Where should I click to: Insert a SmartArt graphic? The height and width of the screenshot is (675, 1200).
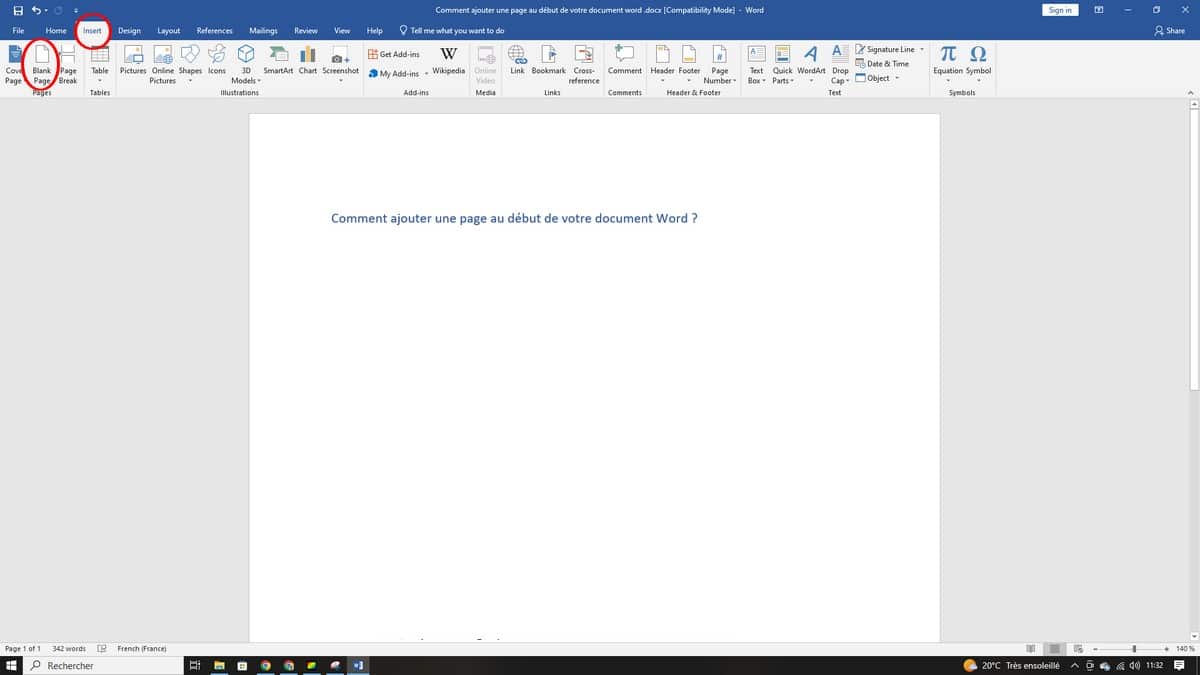pos(278,60)
